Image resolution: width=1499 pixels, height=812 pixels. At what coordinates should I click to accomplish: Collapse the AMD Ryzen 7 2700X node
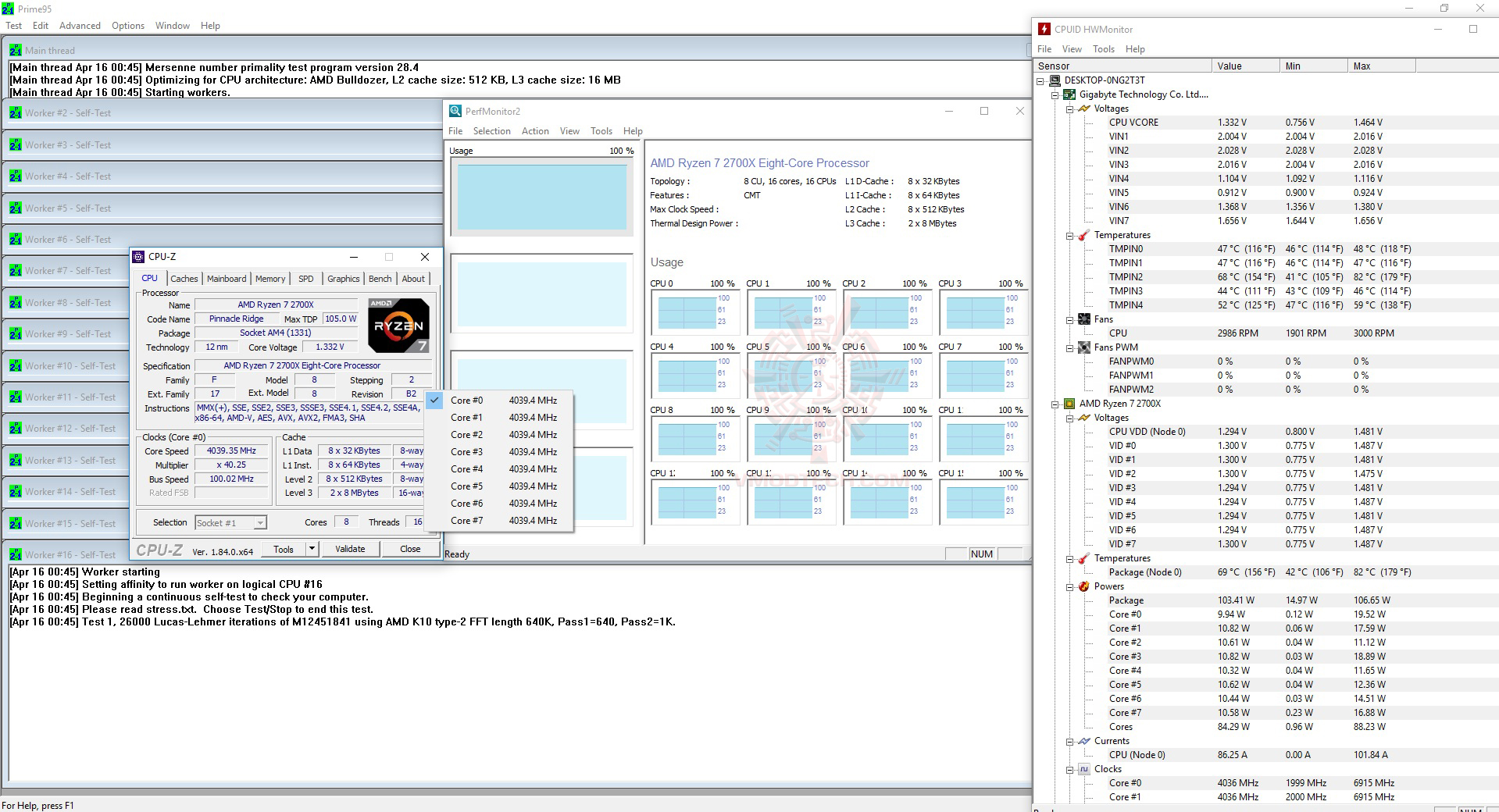point(1055,404)
